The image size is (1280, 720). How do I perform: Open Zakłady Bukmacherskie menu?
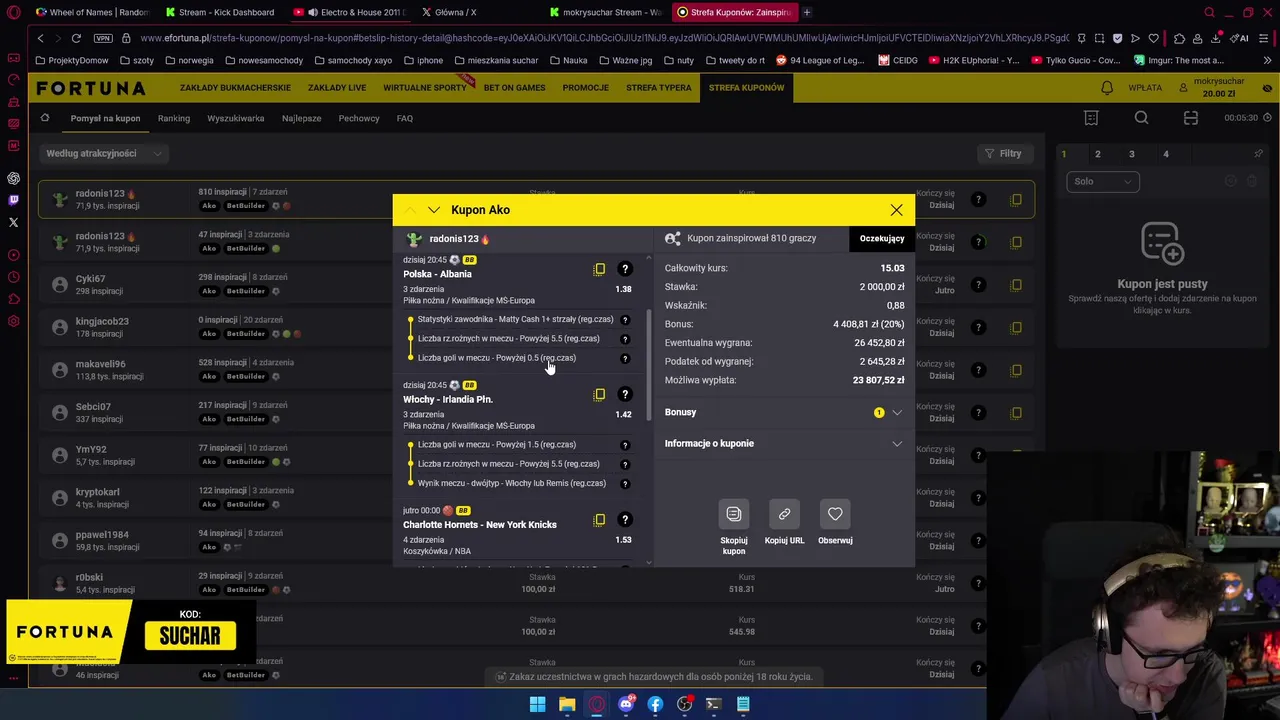[235, 88]
